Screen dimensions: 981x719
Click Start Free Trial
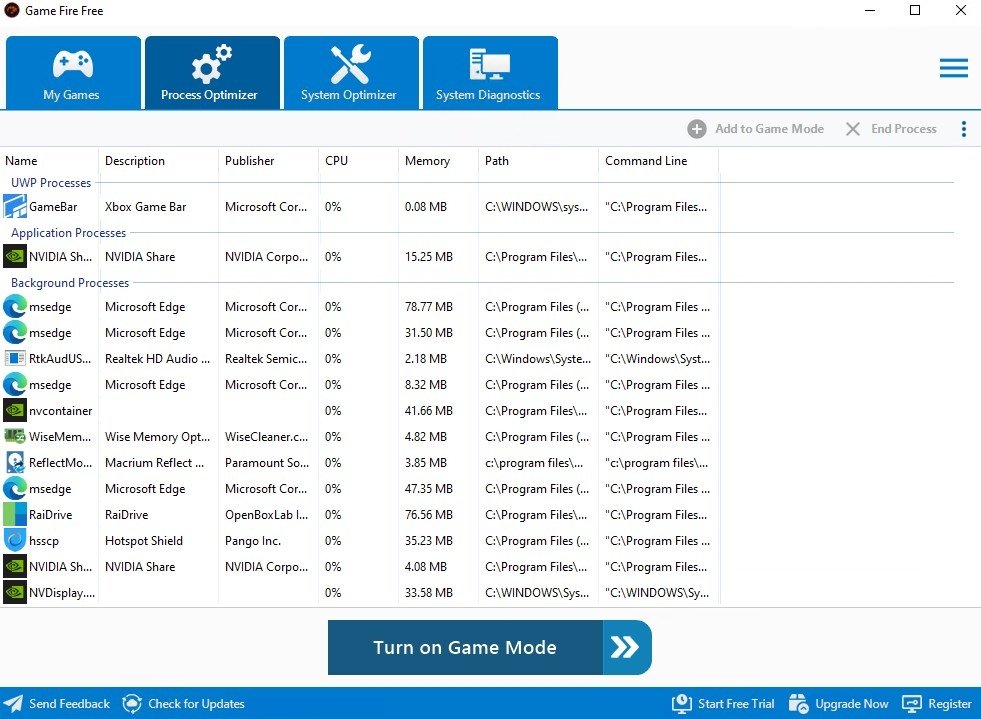(723, 704)
